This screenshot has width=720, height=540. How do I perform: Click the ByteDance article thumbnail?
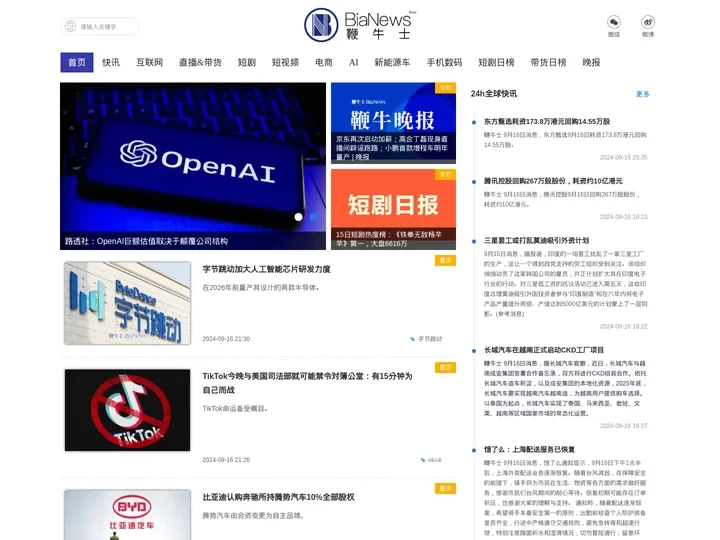click(128, 303)
